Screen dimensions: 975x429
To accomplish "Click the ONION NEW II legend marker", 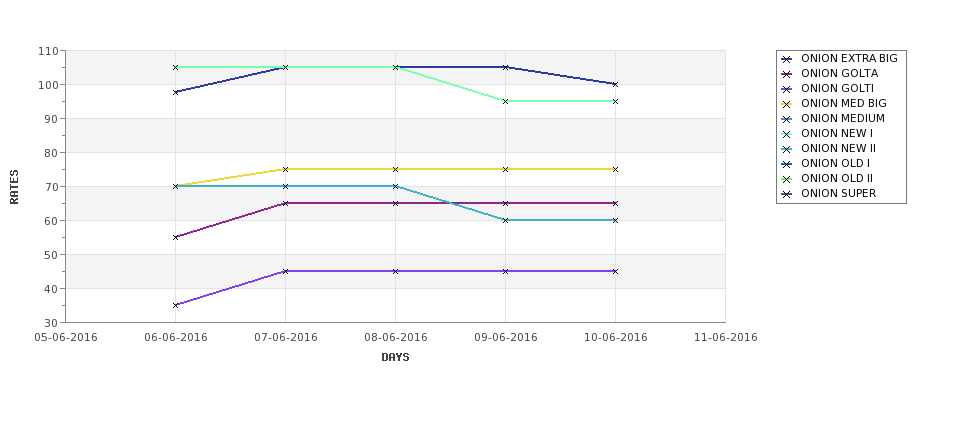I will (787, 149).
